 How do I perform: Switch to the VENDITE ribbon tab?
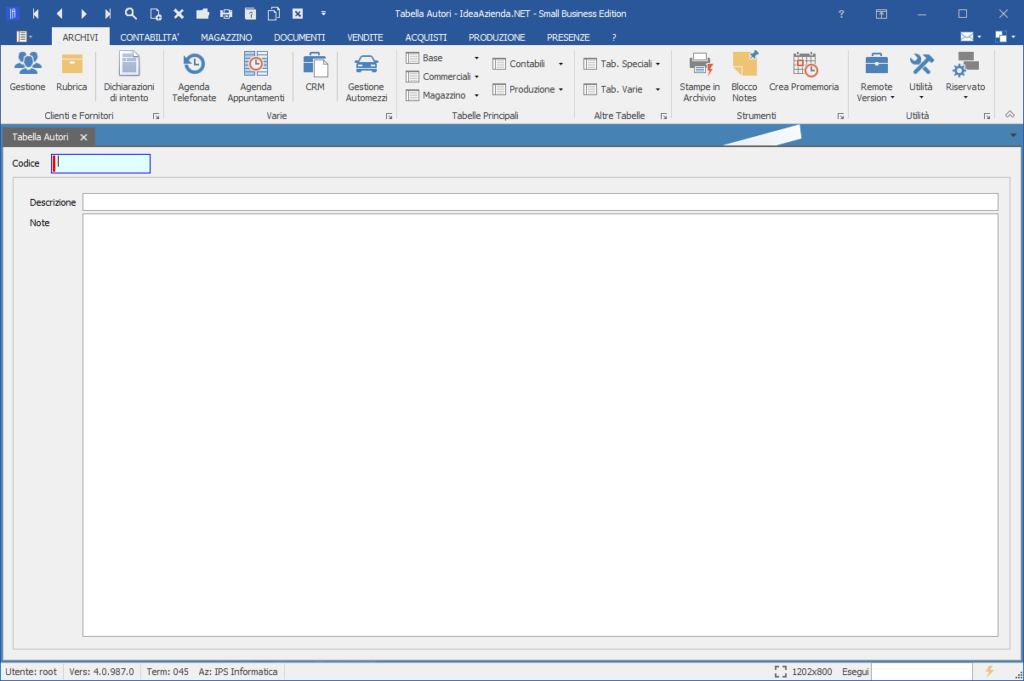tap(365, 37)
